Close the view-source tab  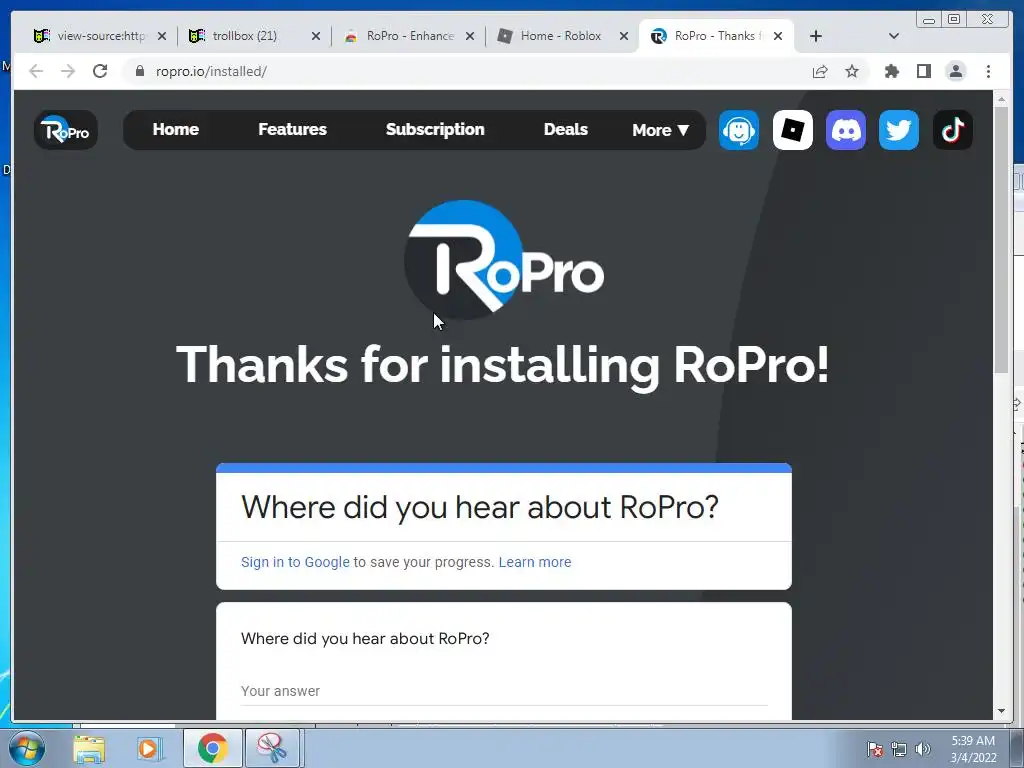[x=162, y=37]
